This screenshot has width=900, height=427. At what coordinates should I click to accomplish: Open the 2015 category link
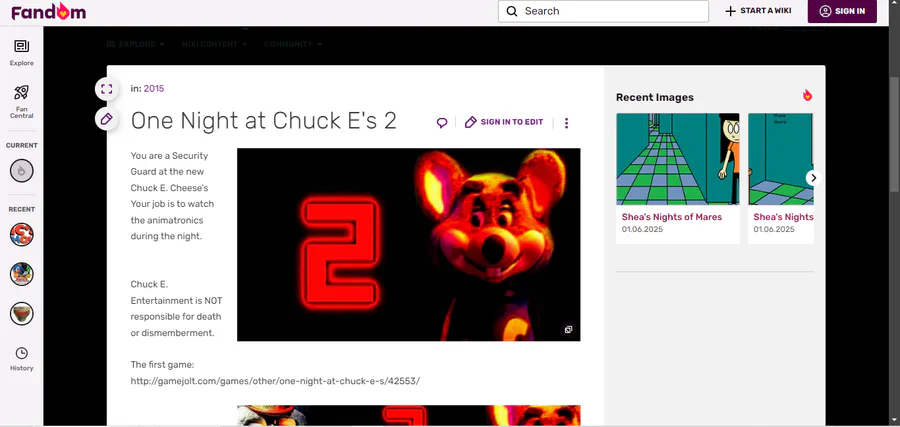[154, 88]
